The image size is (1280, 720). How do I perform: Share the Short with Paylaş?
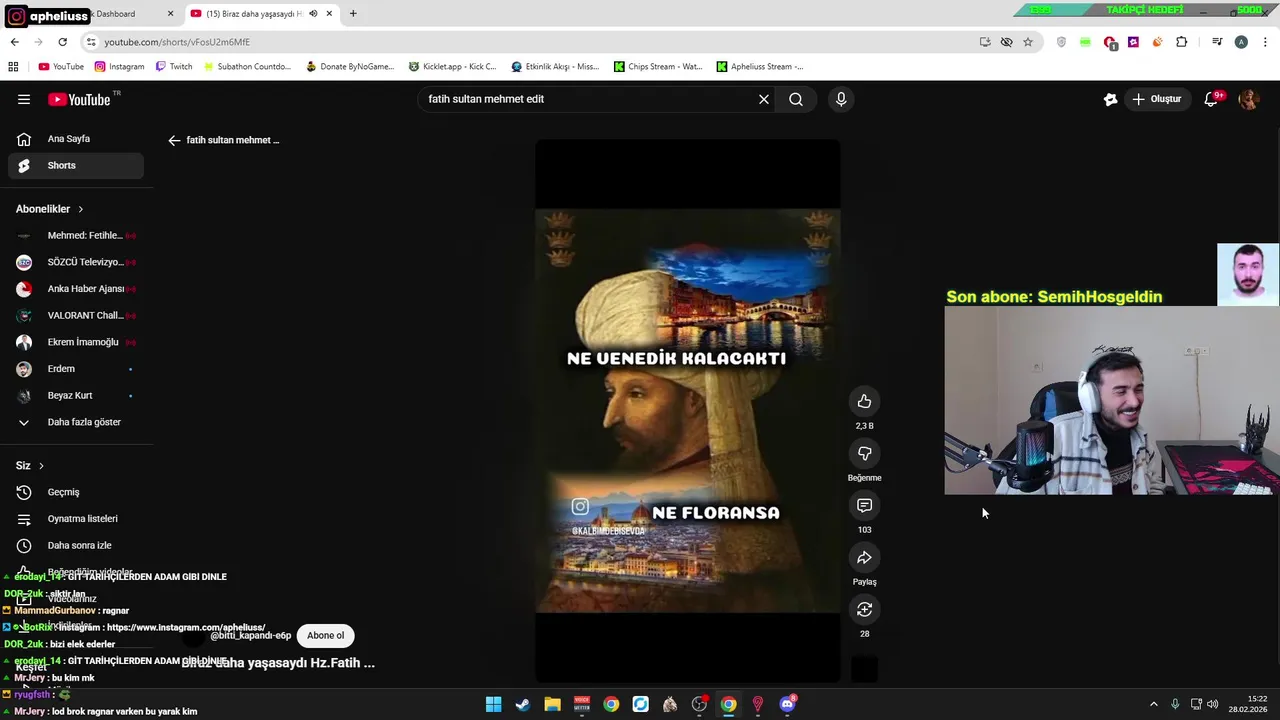864,558
